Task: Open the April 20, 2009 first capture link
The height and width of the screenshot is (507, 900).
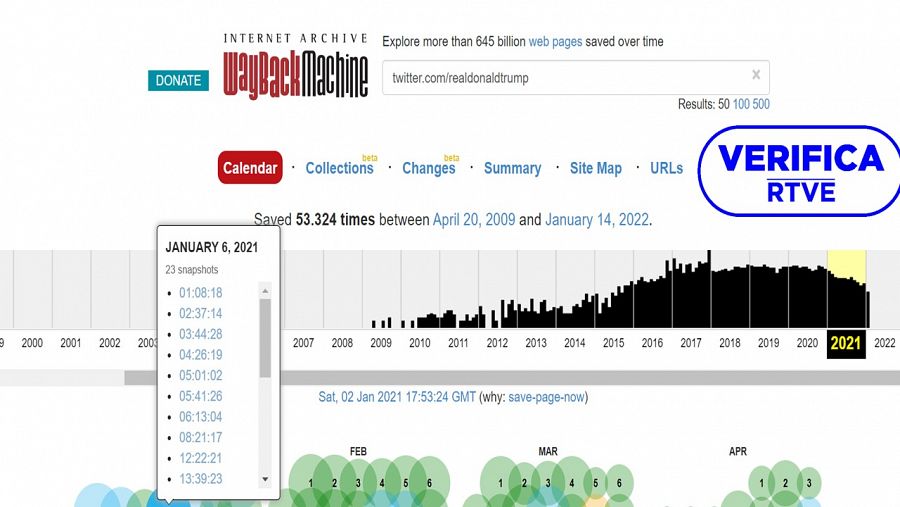Action: coord(474,219)
